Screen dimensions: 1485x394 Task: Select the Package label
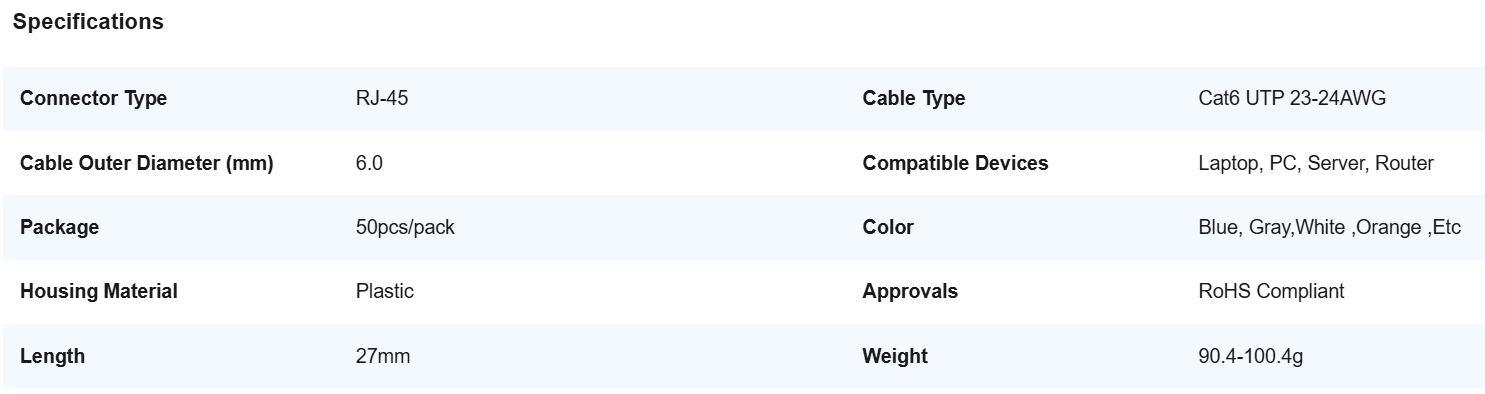coord(60,227)
